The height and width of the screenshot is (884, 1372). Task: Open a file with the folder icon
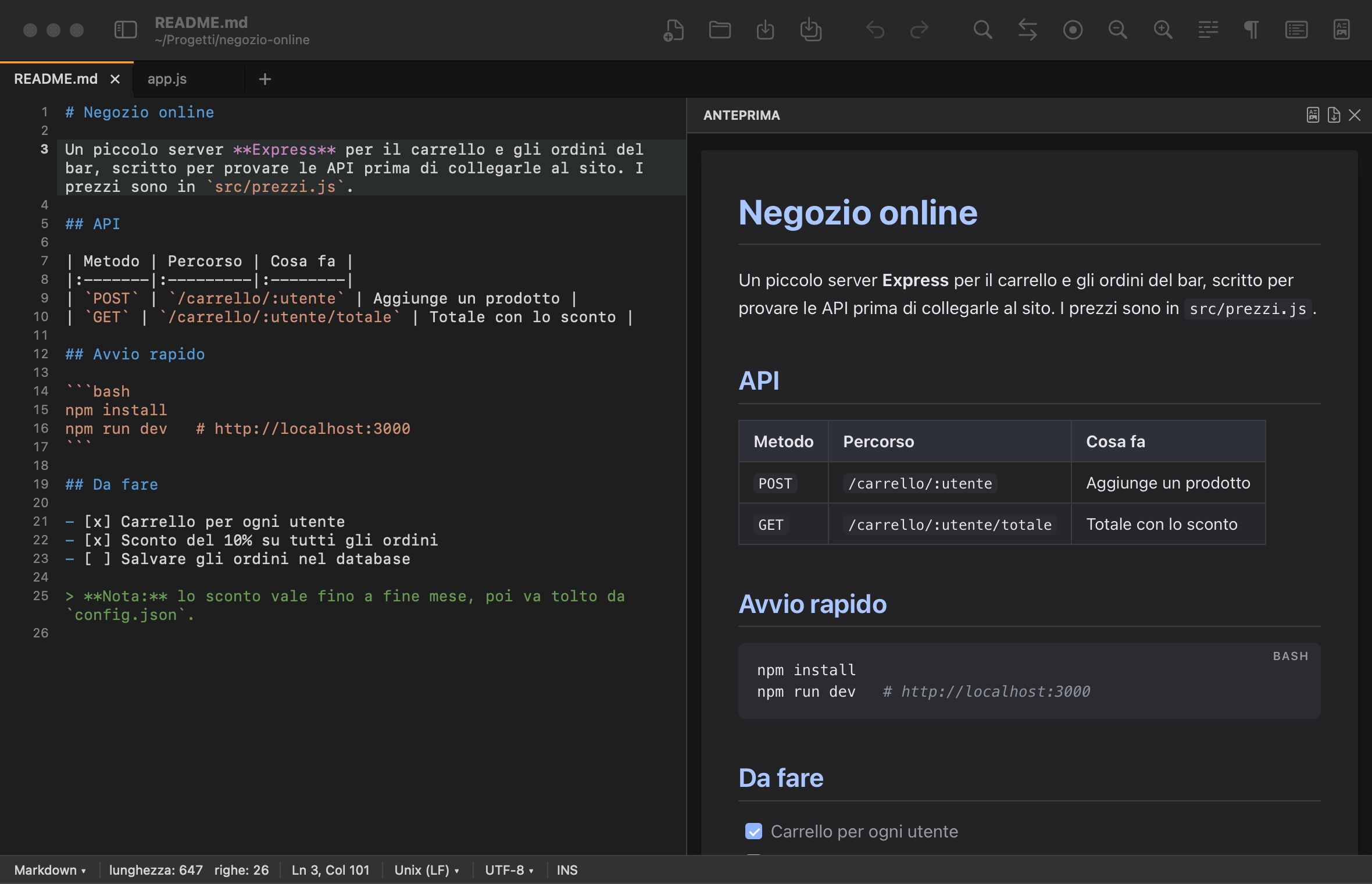(720, 30)
